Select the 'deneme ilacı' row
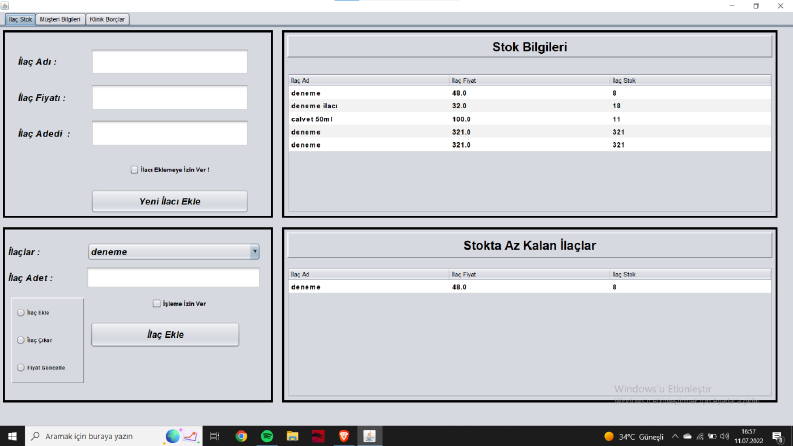 (x=530, y=106)
